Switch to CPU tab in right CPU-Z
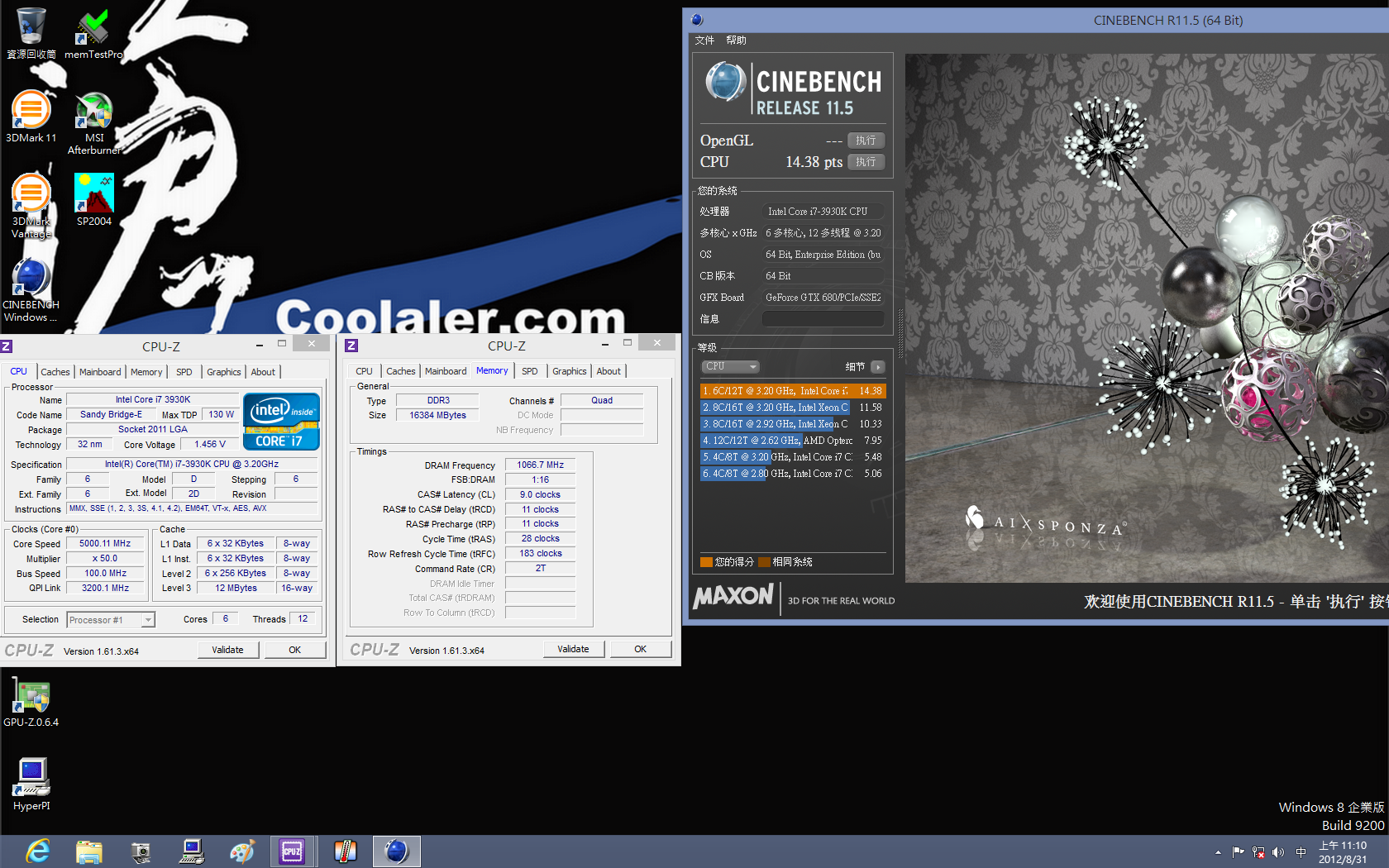The width and height of the screenshot is (1389, 868). [365, 371]
